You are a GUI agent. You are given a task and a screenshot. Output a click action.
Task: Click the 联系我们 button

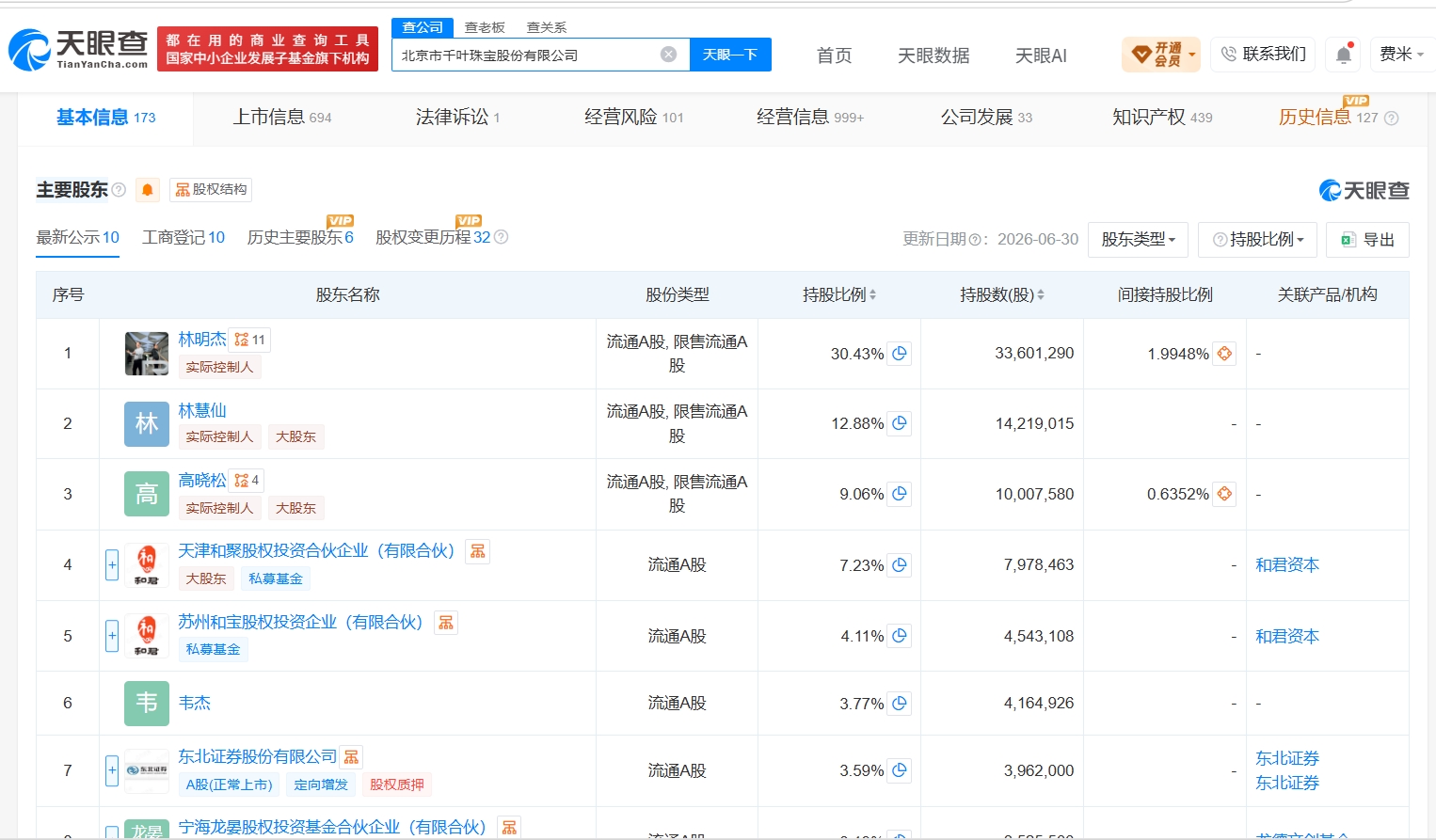pos(1263,55)
